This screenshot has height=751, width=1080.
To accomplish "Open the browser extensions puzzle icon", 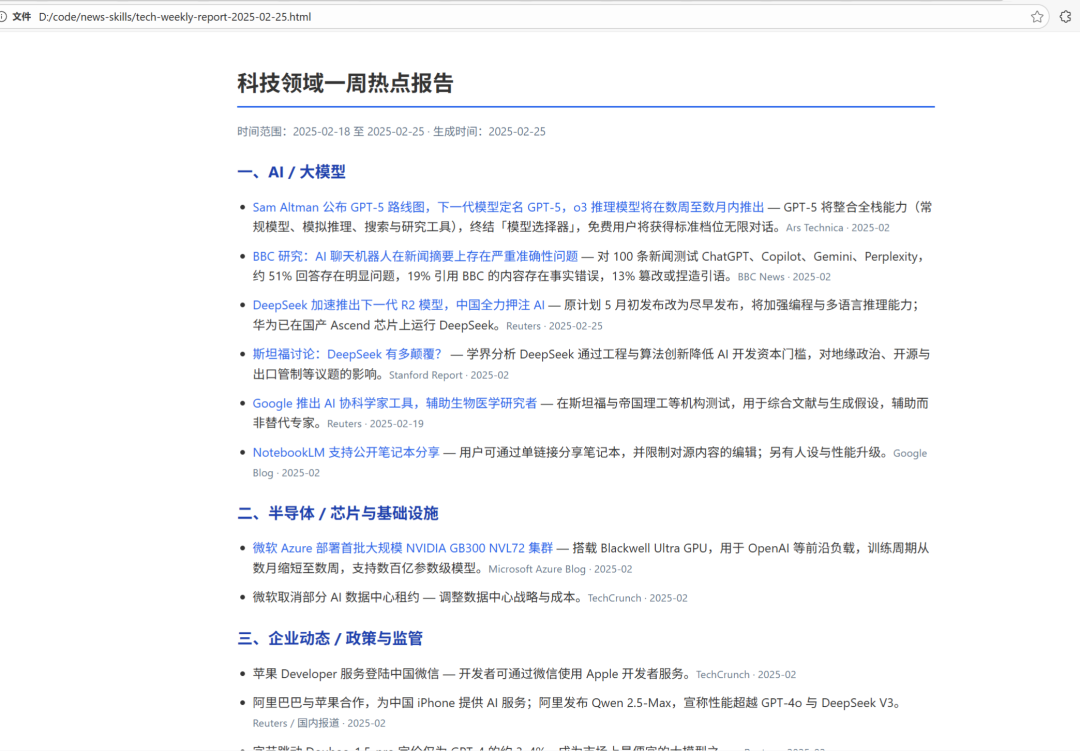I will (x=1066, y=17).
